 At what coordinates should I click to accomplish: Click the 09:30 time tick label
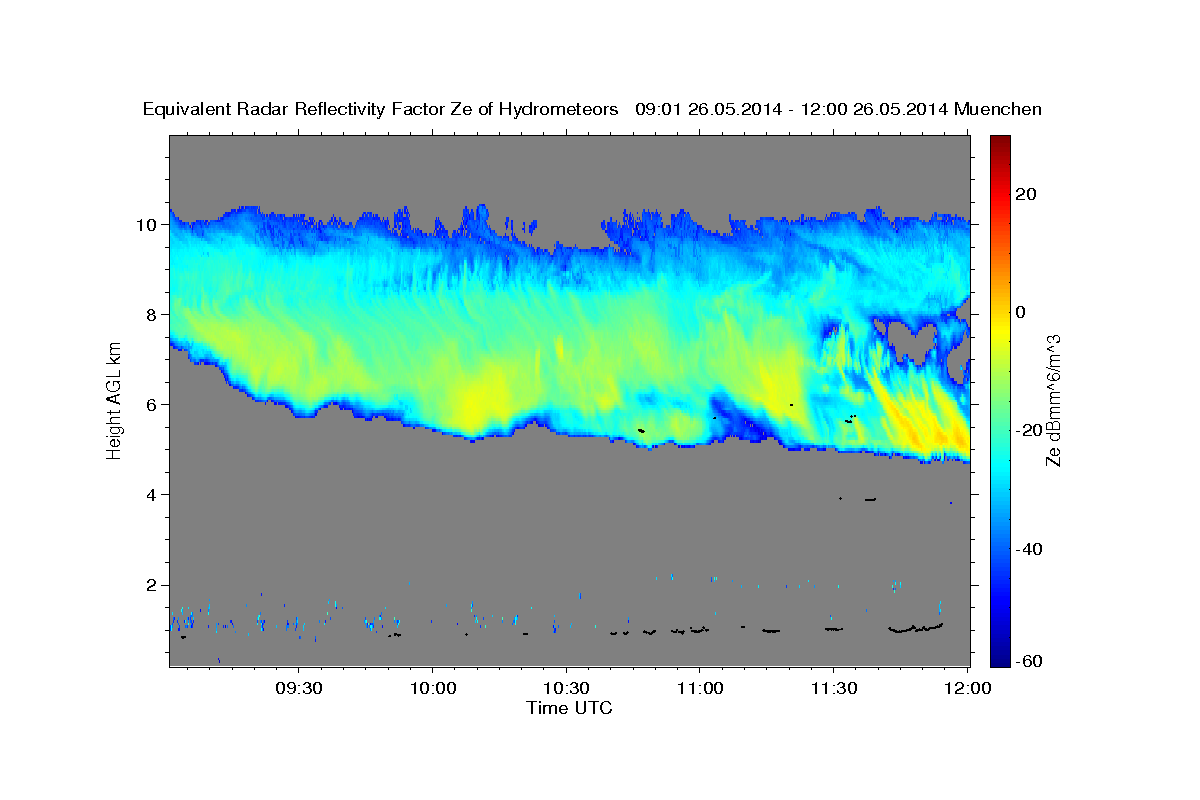click(x=299, y=689)
